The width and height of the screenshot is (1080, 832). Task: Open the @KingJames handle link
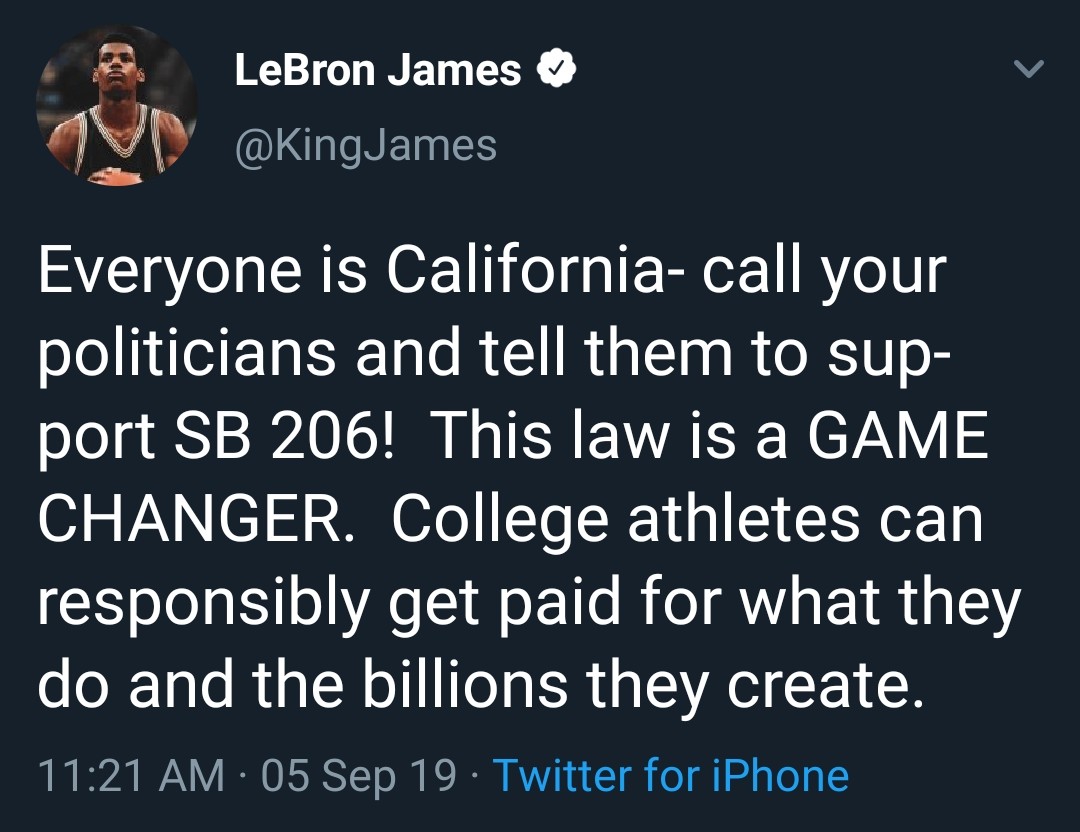click(x=365, y=146)
